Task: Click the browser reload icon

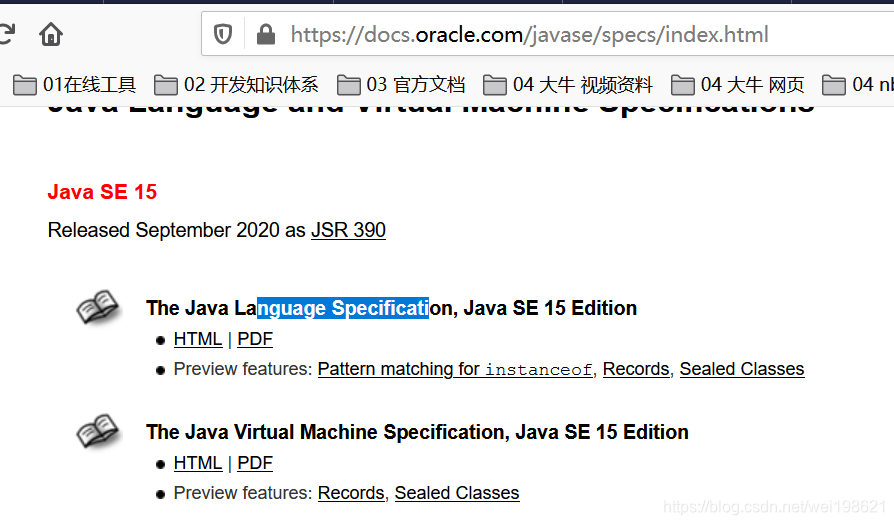Action: (x=7, y=34)
